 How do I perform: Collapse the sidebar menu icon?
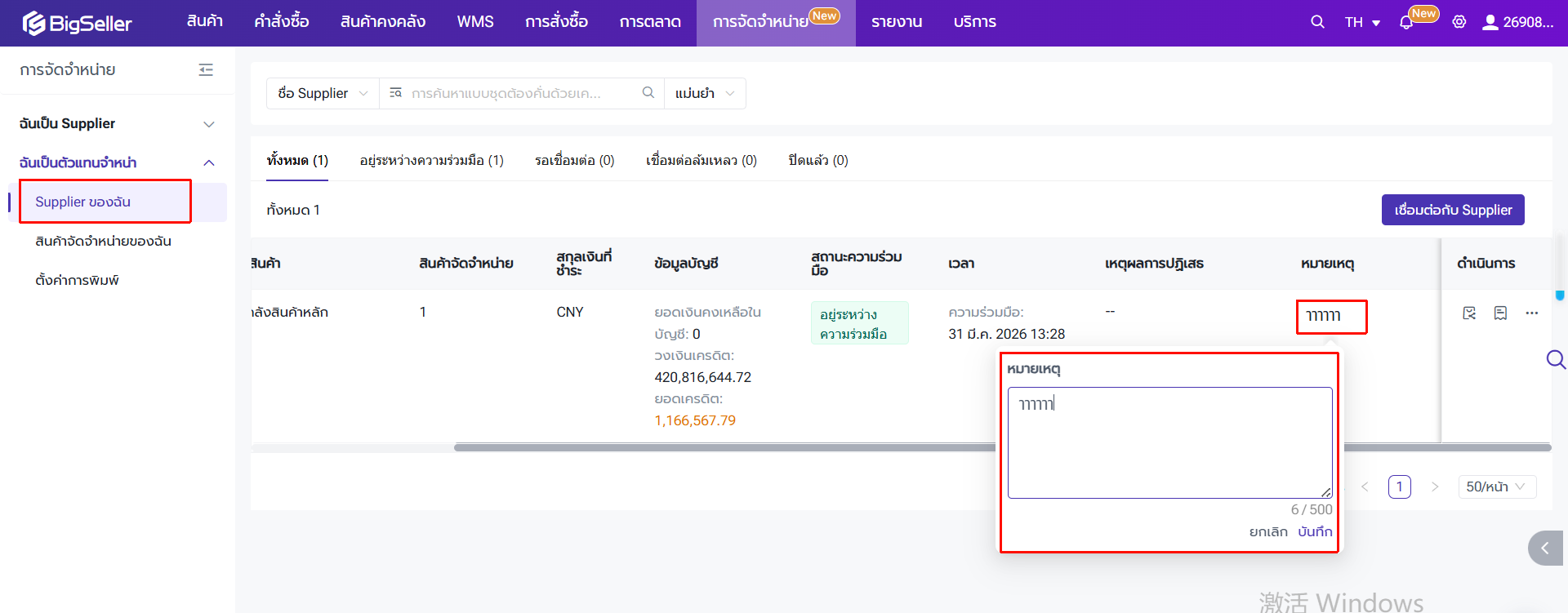pos(206,70)
